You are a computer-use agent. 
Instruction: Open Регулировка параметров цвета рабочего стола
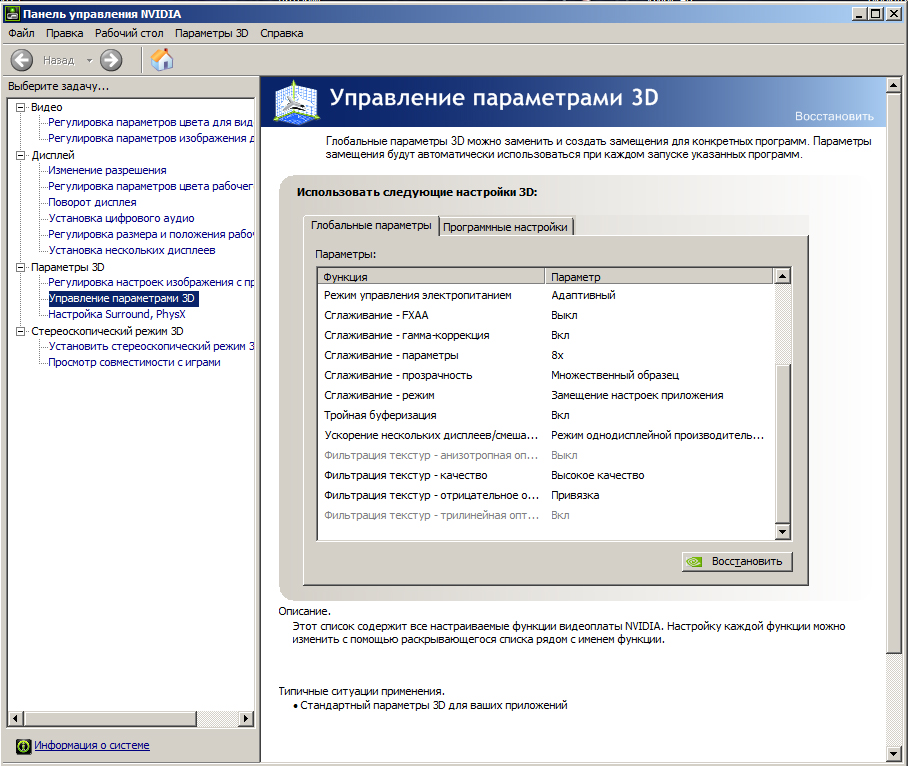pyautogui.click(x=151, y=186)
